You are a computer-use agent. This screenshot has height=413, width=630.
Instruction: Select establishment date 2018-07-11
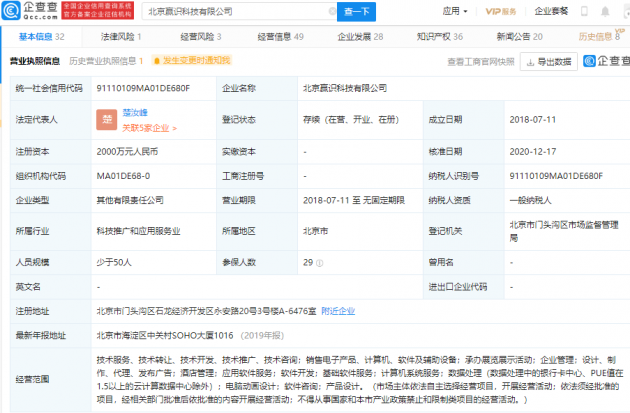tap(532, 120)
